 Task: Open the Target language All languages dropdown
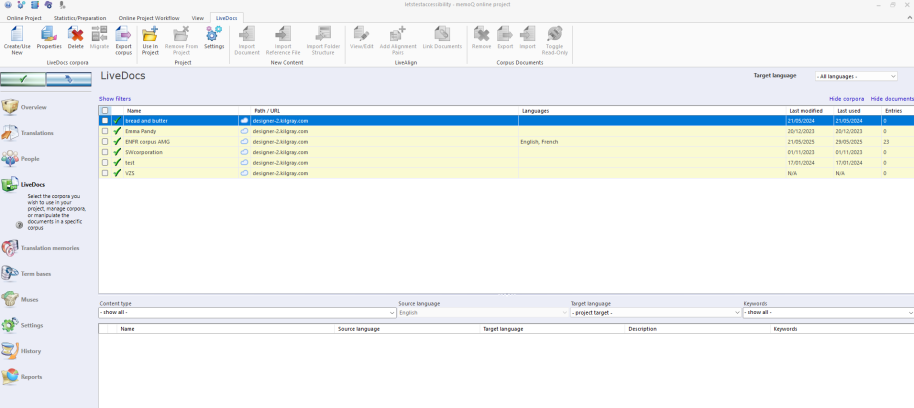click(855, 76)
